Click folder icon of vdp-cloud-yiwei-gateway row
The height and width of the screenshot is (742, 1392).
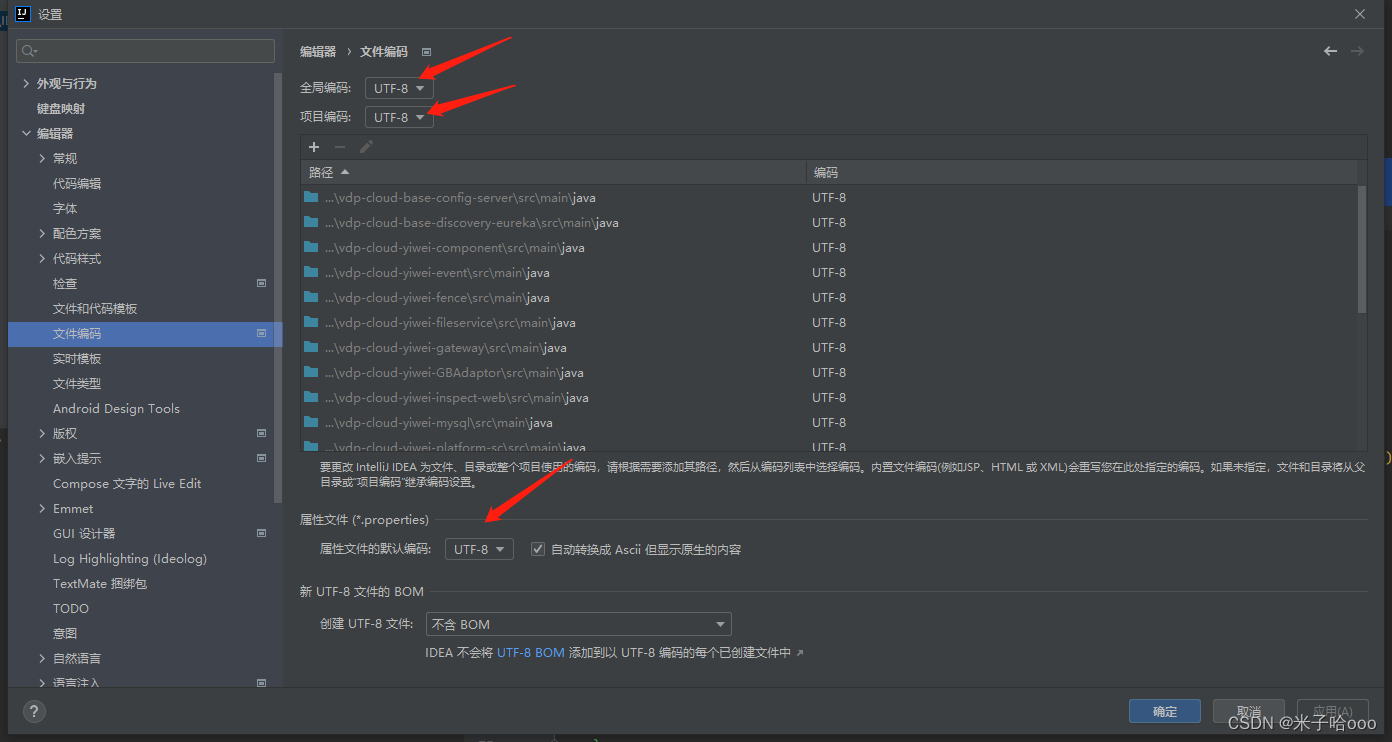pos(311,347)
